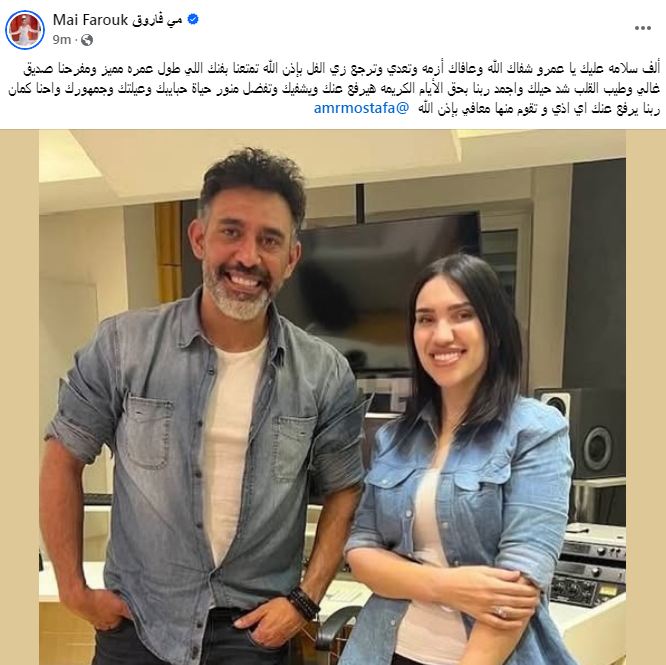
Task: Click the beige margin left of the photo
Action: (20, 397)
